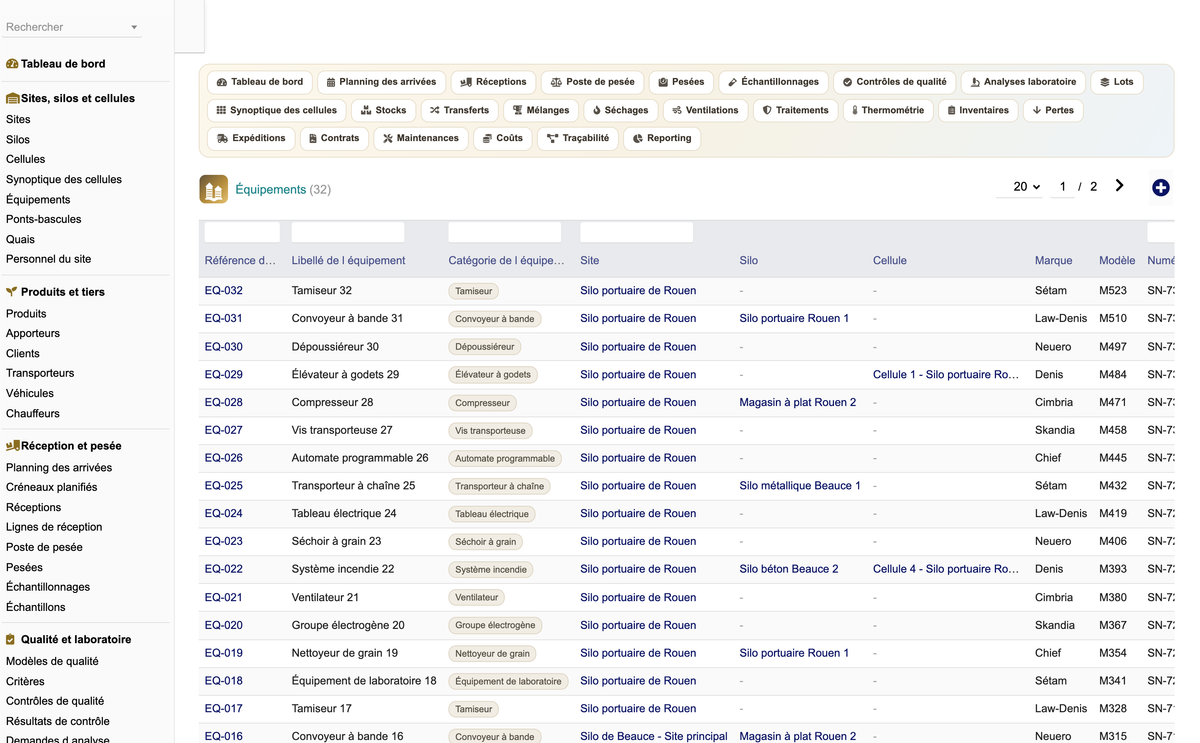1200x743 pixels.
Task: Open equipment record EQ-032
Action: tap(224, 291)
